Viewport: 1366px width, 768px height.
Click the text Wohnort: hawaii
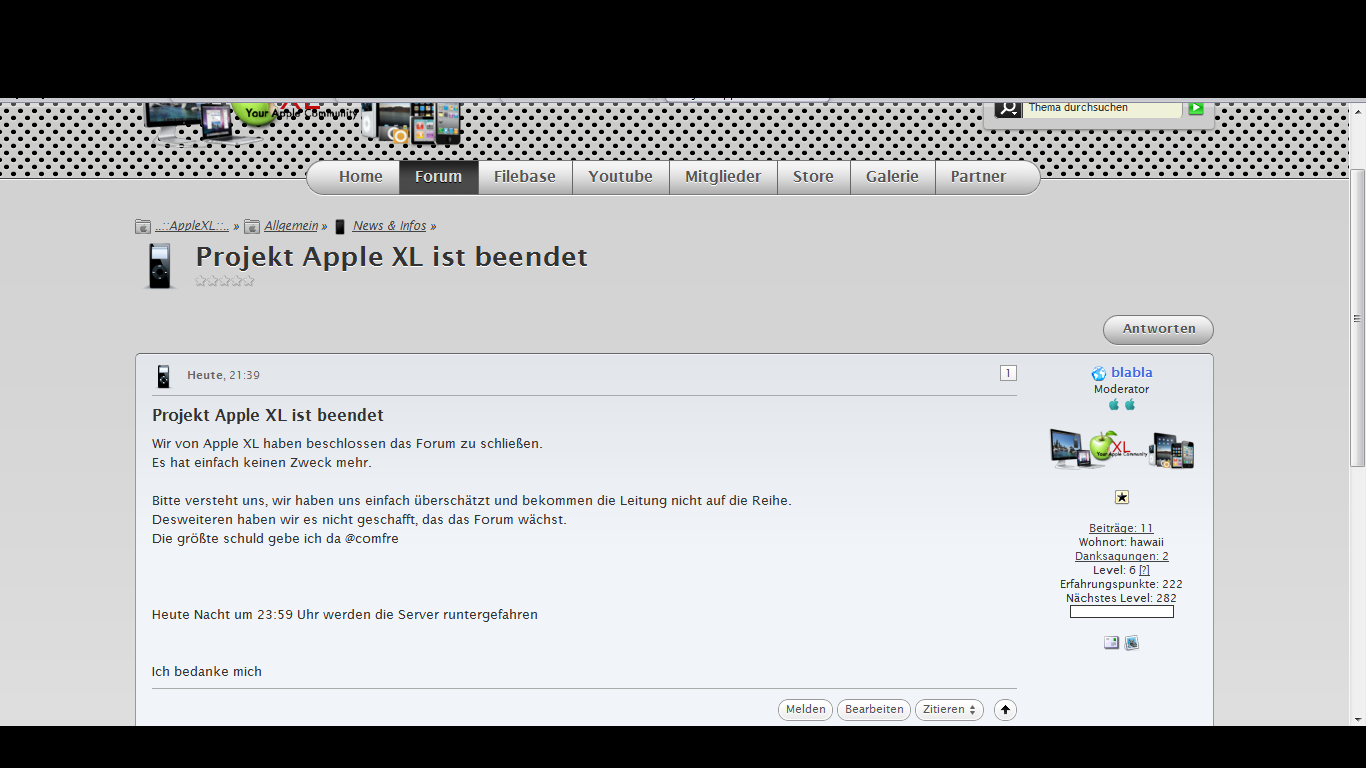1121,542
